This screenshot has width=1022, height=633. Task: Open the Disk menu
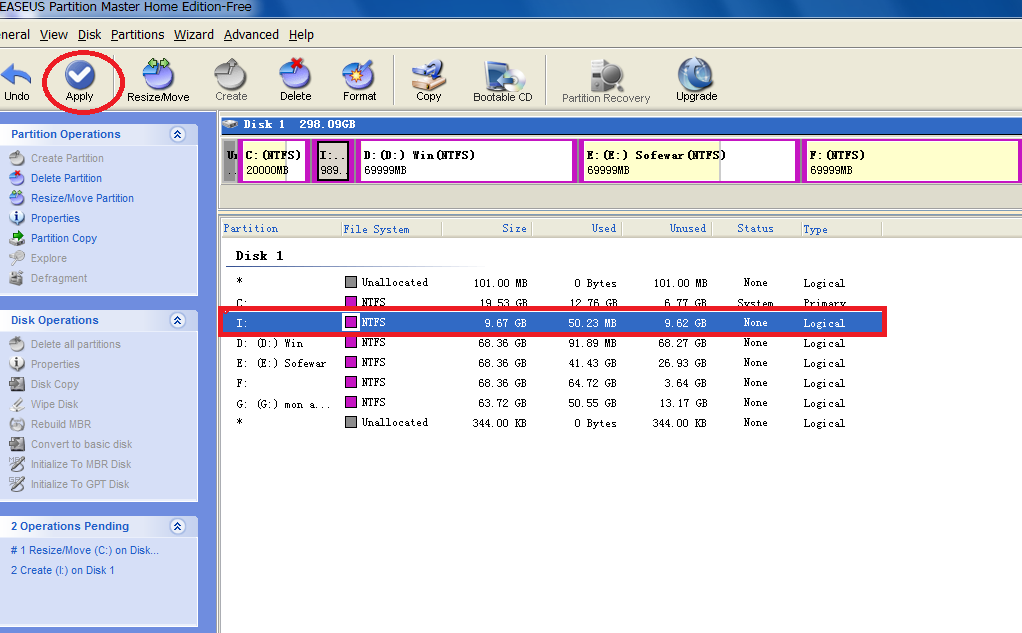[89, 35]
